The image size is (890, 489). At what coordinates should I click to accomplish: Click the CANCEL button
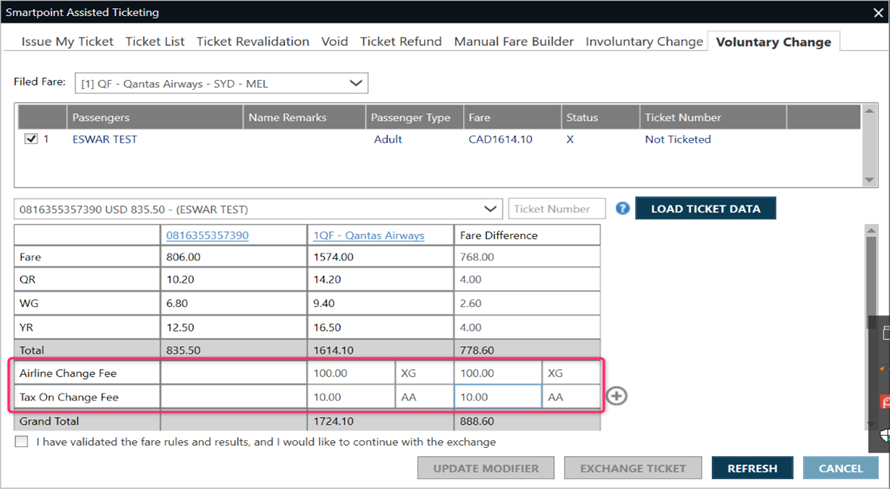click(840, 468)
